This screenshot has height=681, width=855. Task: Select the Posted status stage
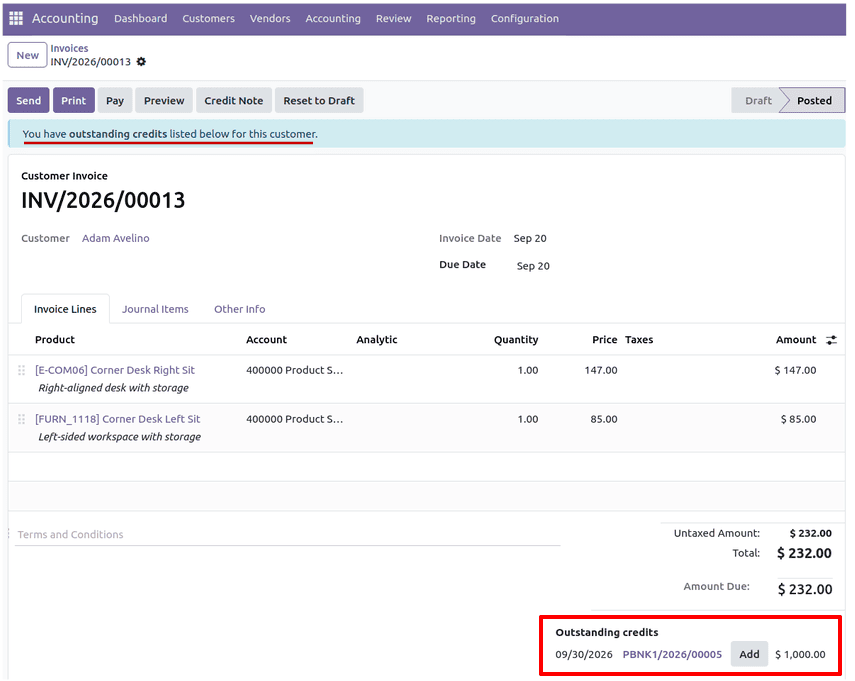pyautogui.click(x=814, y=100)
